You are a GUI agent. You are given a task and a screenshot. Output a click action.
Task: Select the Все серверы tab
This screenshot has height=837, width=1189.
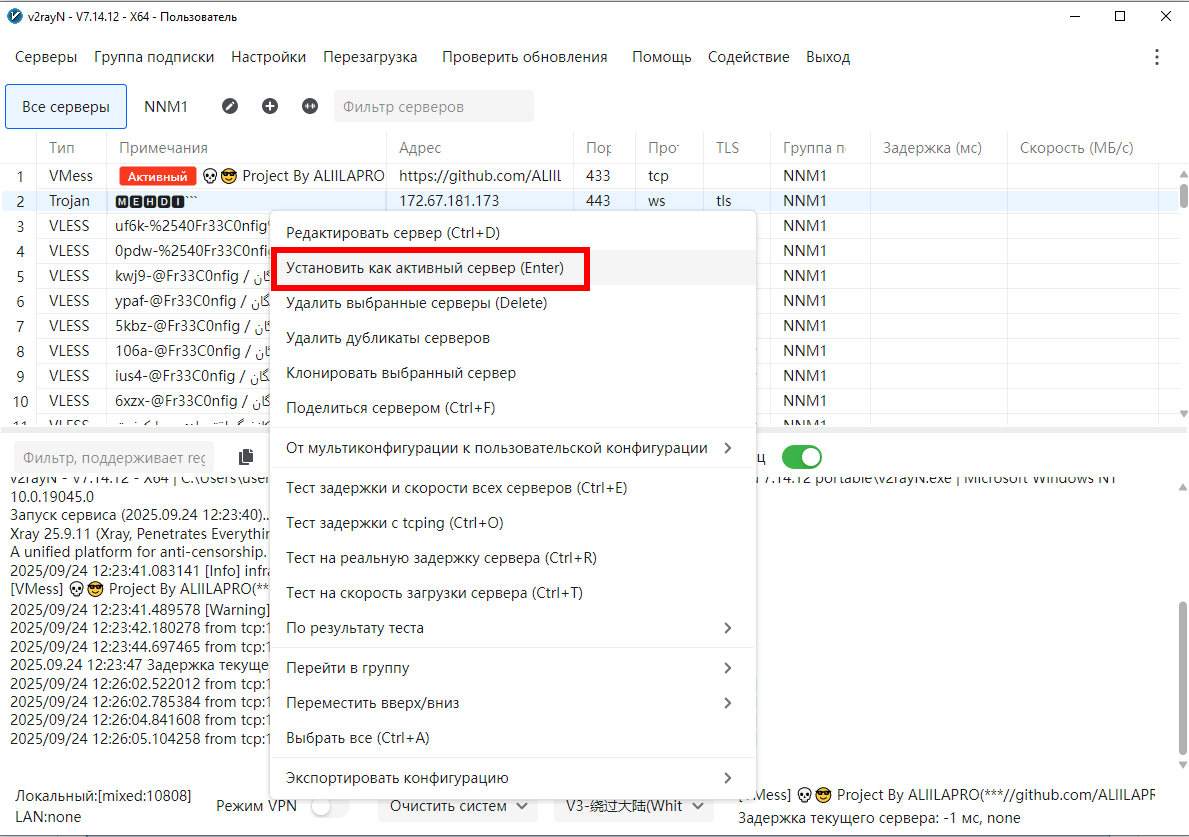coord(66,106)
